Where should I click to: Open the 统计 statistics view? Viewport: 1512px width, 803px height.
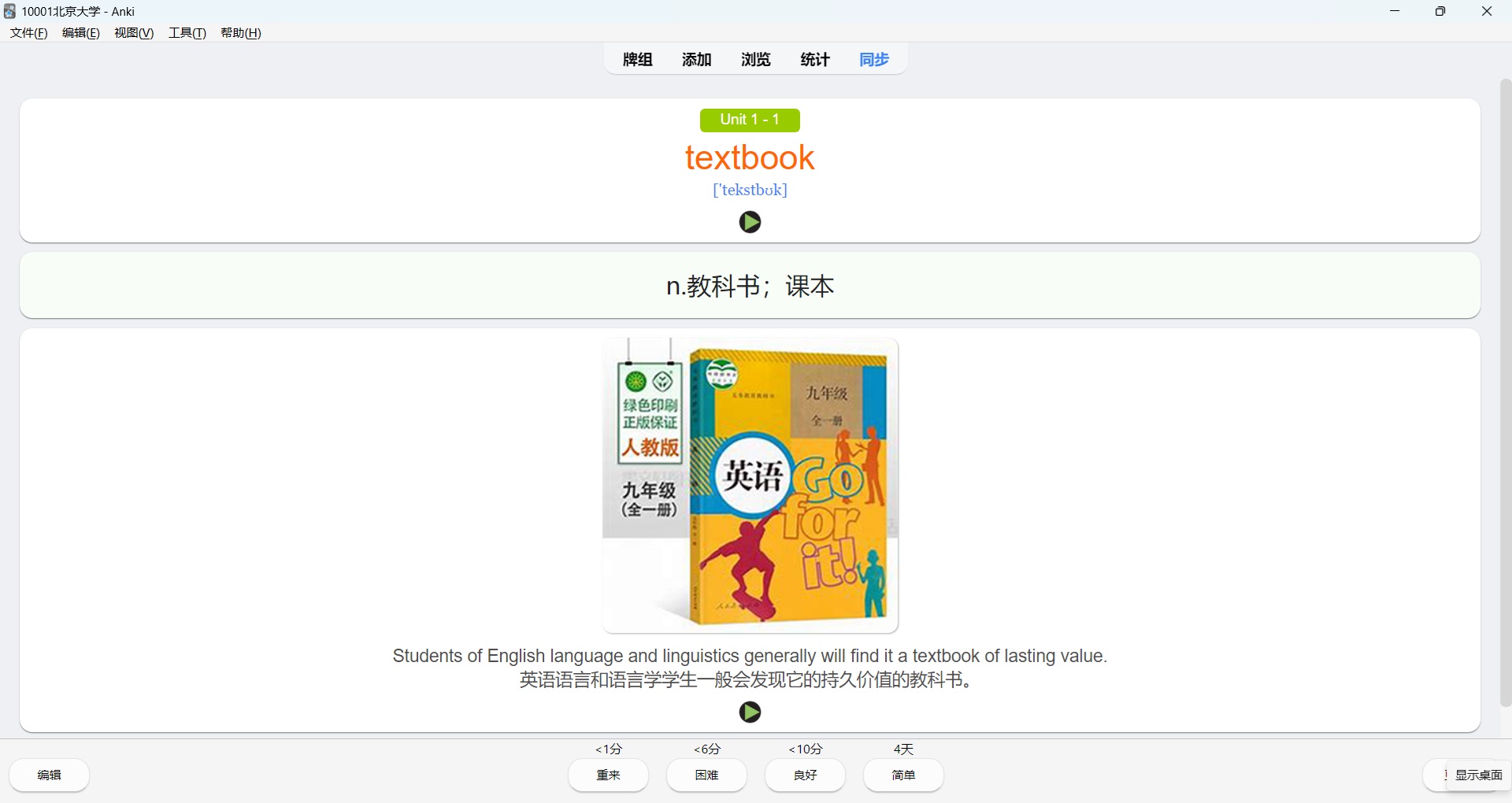[815, 60]
